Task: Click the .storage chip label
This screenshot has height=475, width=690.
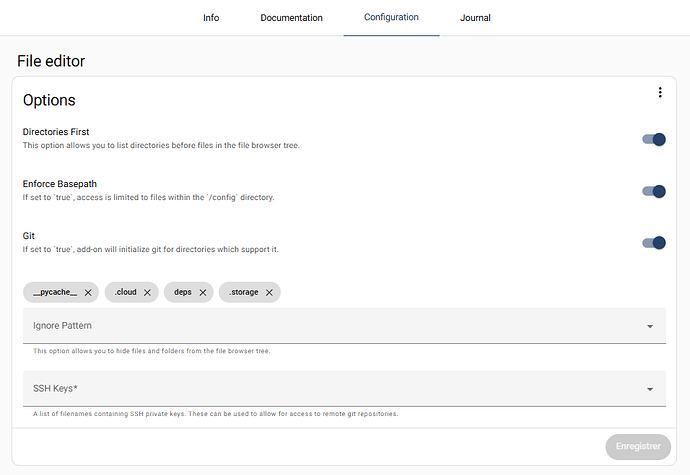Action: [243, 292]
